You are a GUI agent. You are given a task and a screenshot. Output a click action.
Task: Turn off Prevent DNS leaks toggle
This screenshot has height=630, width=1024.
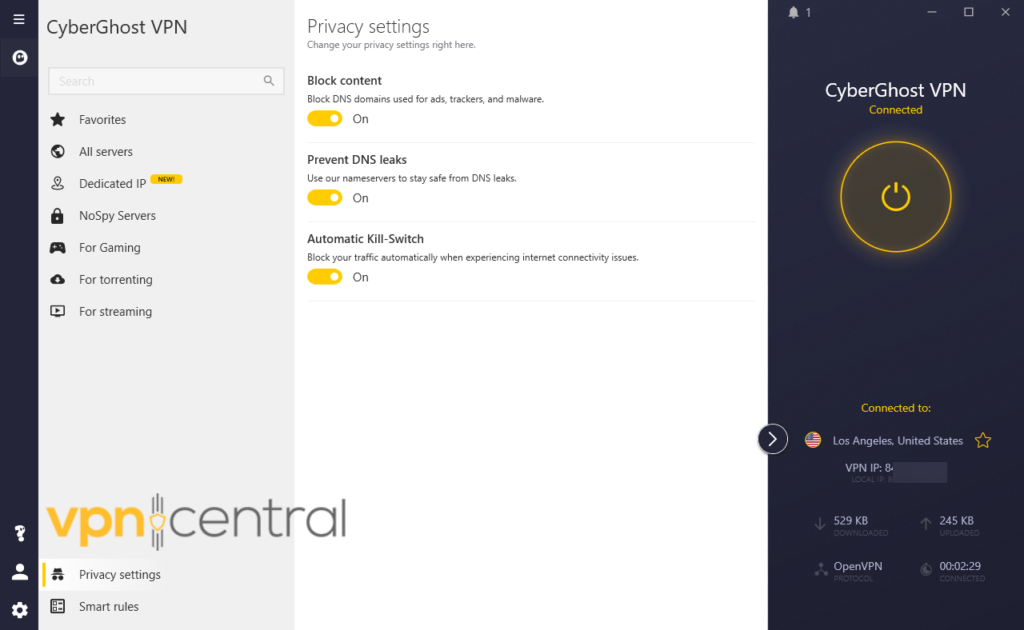(x=325, y=198)
